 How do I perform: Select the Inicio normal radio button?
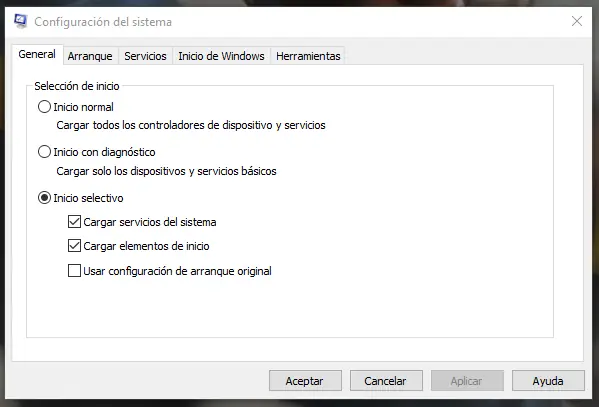click(44, 107)
